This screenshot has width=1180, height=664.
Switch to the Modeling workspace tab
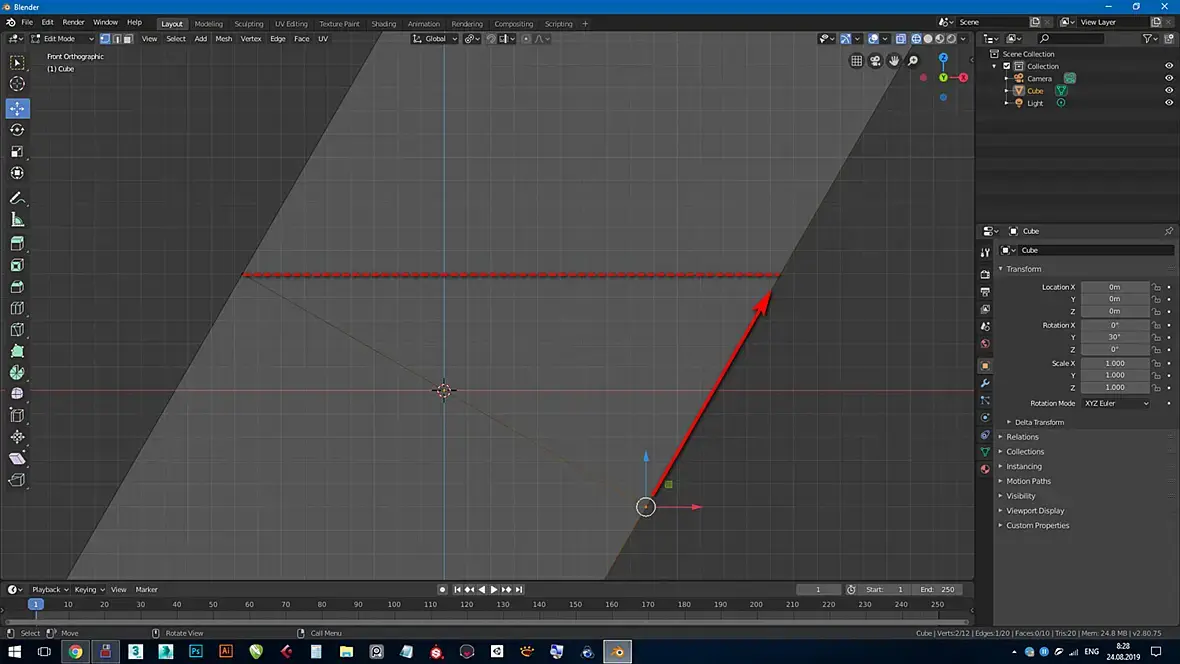point(208,23)
